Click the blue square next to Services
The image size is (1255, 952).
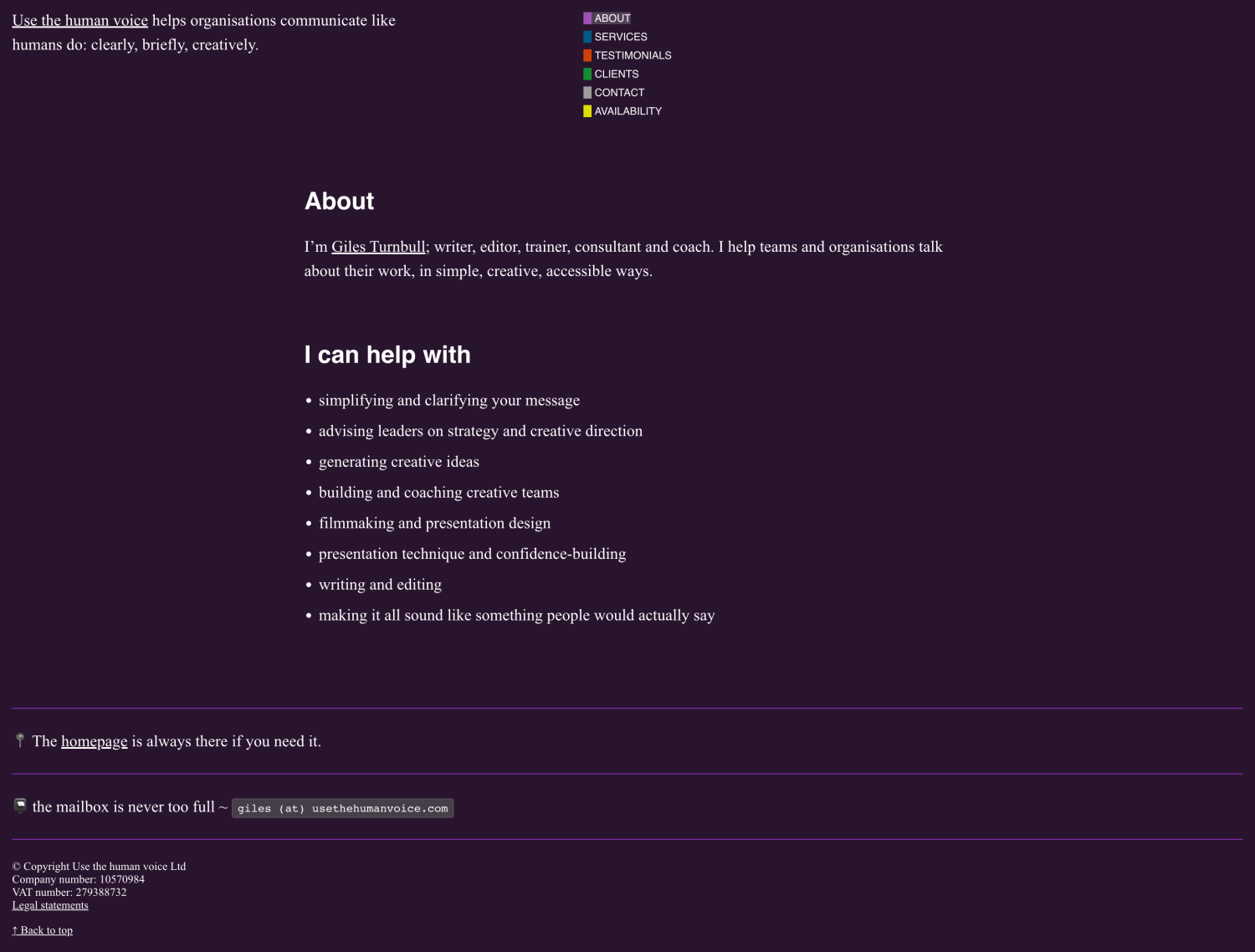587,37
